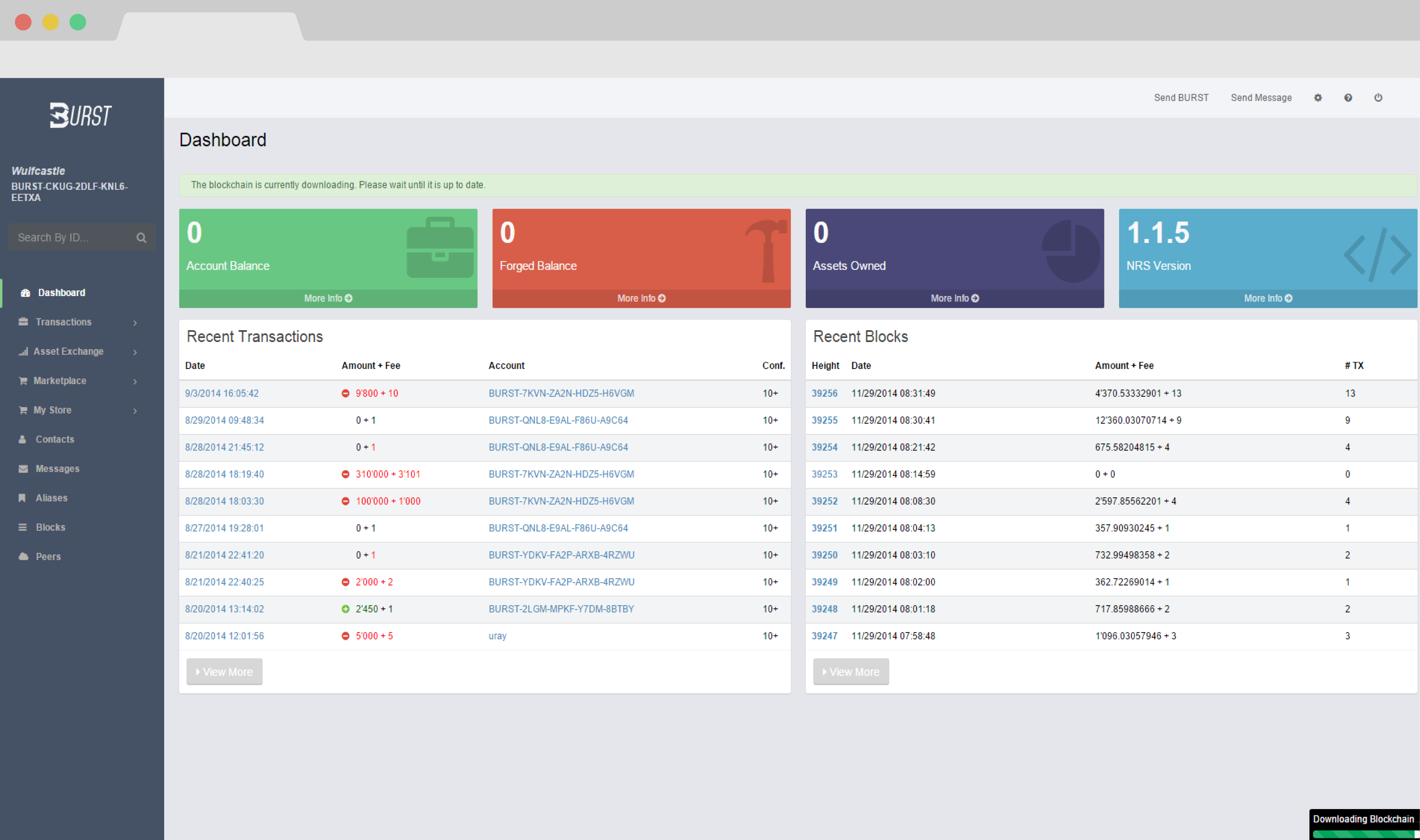Open block height 39247
Screen dimensions: 1420x840
[x=824, y=636]
